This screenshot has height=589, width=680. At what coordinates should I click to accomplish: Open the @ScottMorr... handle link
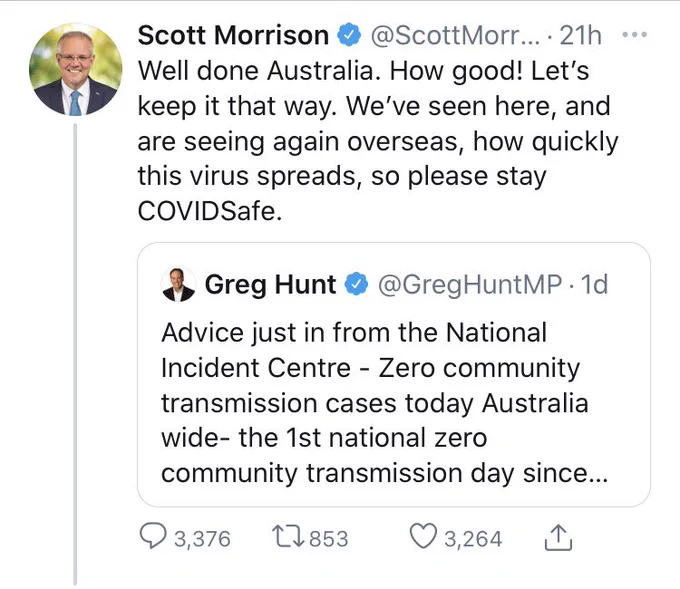[455, 35]
